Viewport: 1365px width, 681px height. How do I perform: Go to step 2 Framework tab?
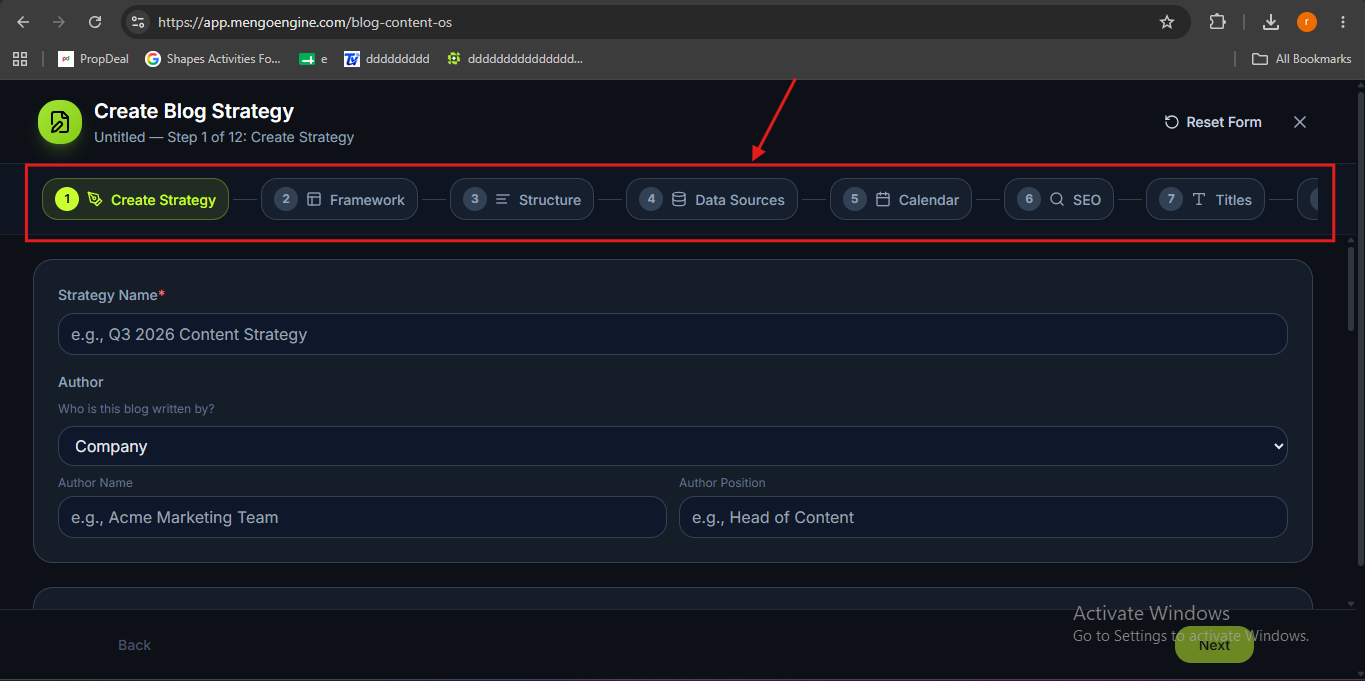pos(339,199)
